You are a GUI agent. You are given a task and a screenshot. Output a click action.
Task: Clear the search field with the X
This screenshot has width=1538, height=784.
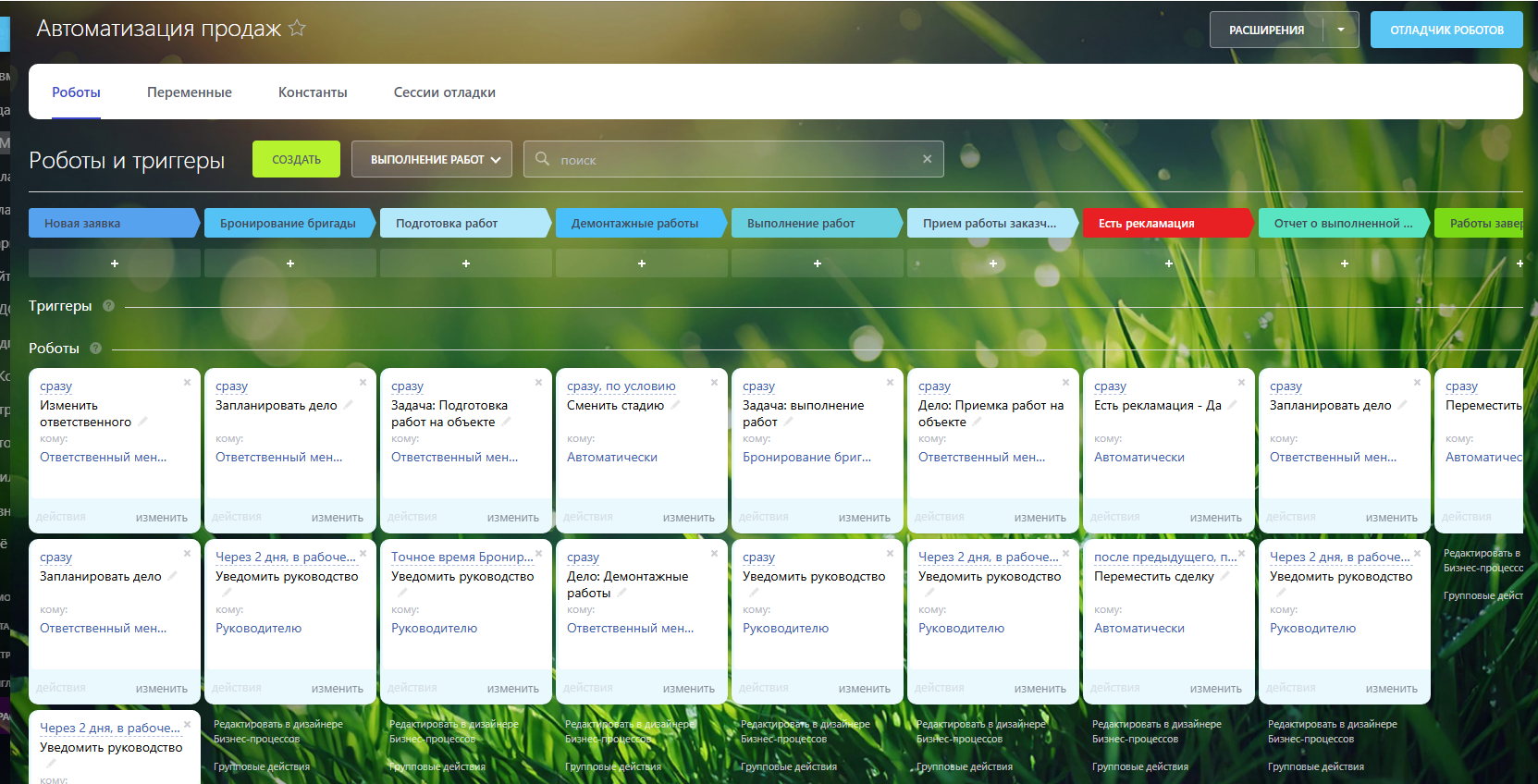click(x=928, y=159)
